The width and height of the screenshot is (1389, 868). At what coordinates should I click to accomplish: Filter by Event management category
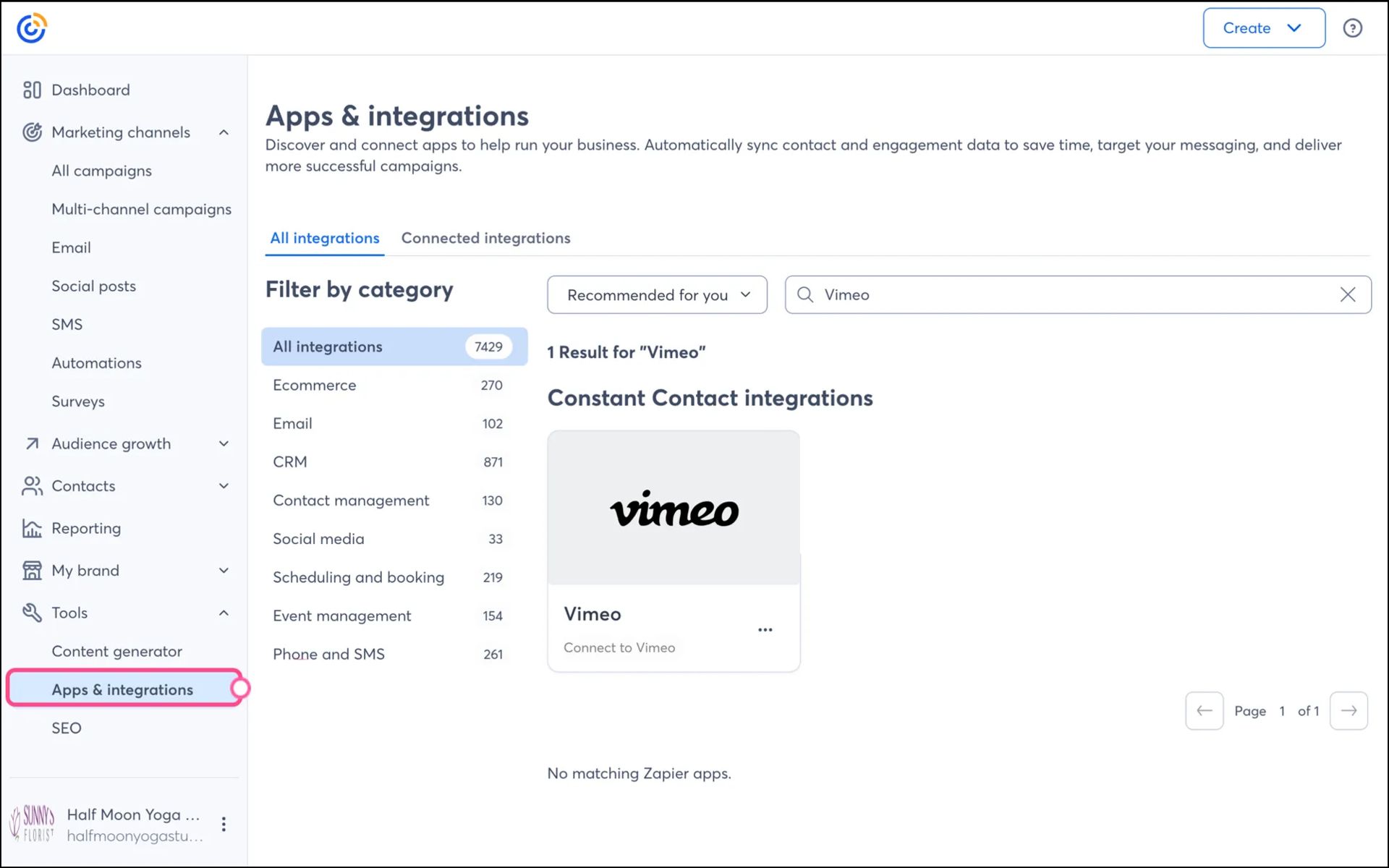click(394, 615)
